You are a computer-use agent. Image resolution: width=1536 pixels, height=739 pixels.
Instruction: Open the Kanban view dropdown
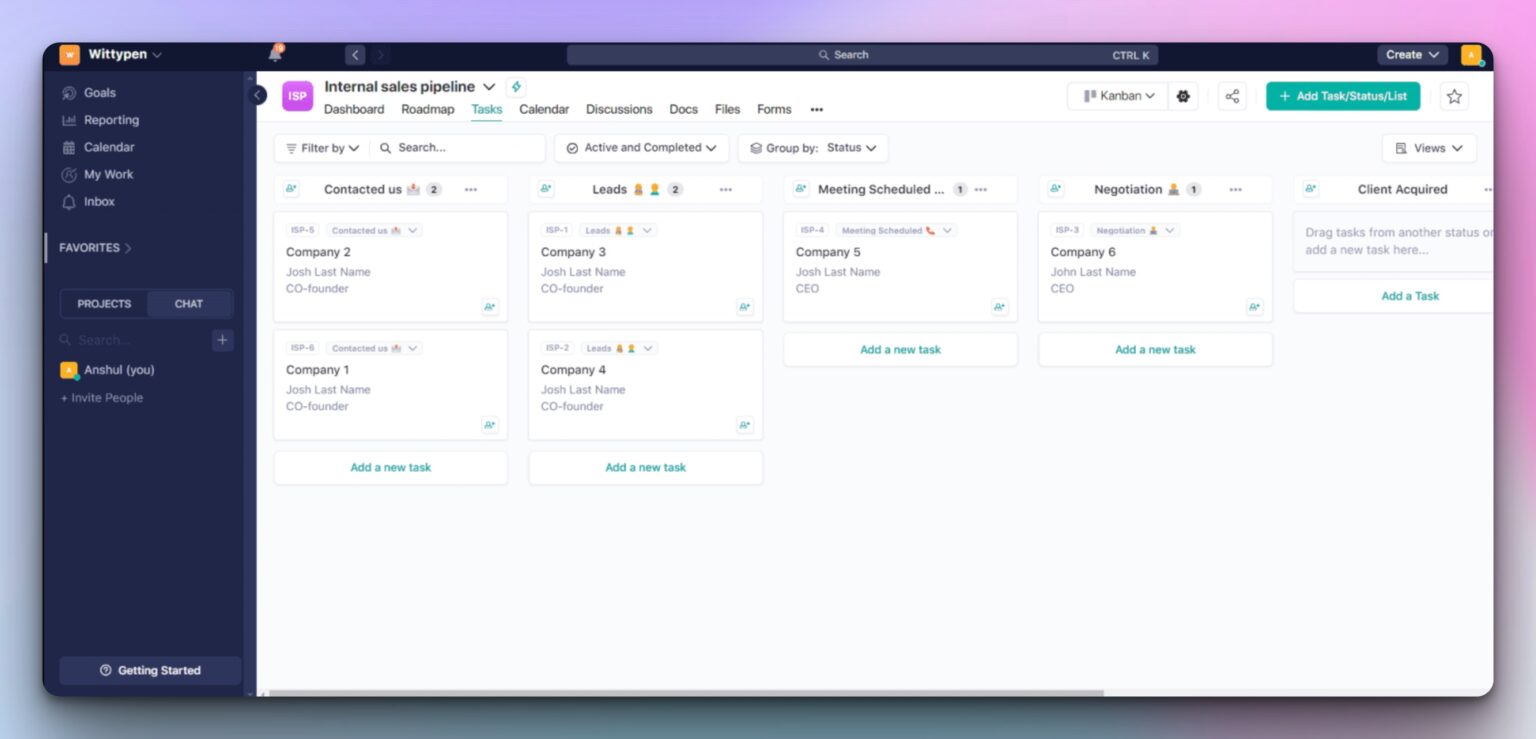pyautogui.click(x=1118, y=96)
